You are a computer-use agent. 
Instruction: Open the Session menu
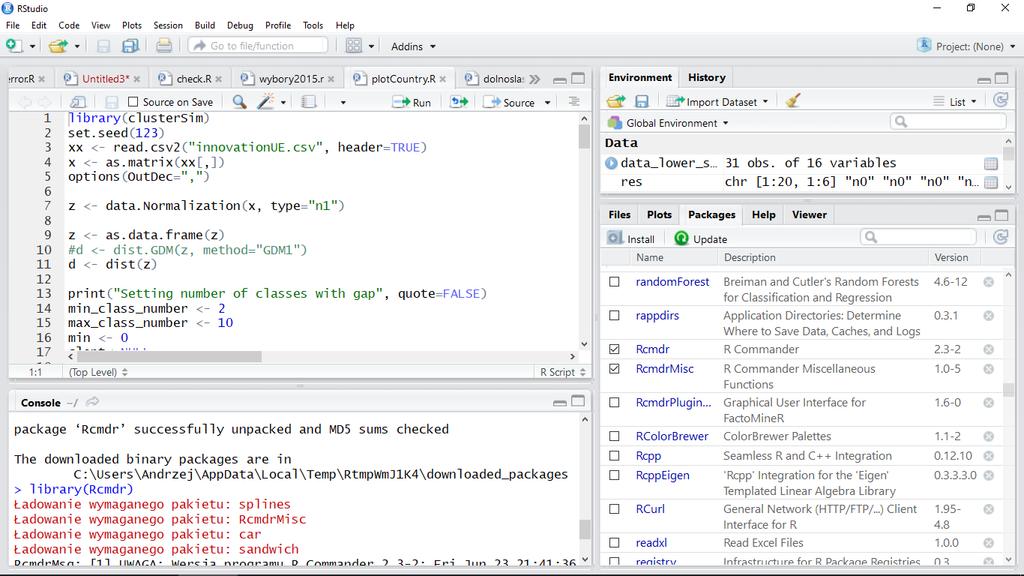168,25
